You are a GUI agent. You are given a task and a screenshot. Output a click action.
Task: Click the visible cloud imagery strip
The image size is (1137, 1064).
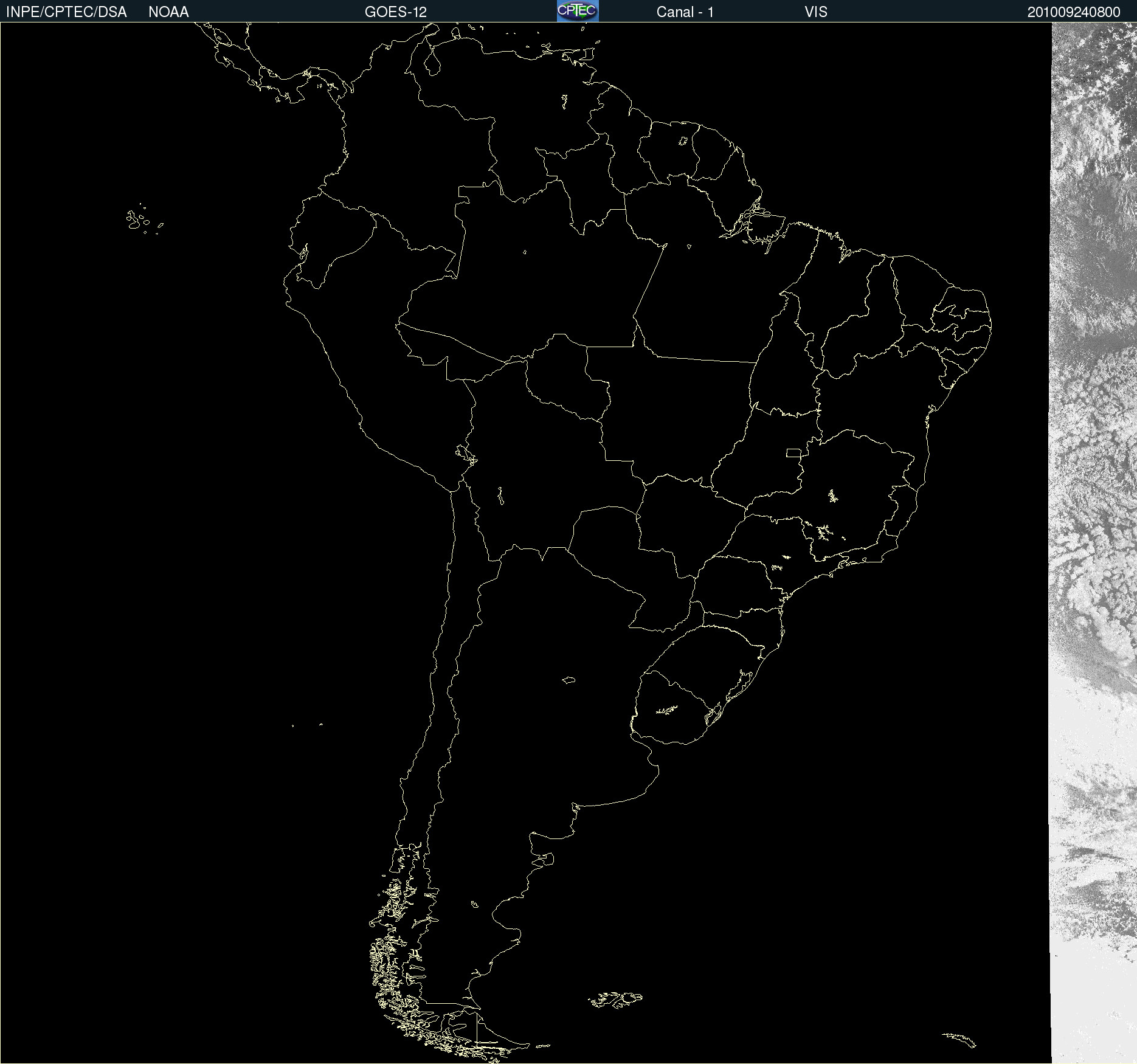click(1093, 543)
